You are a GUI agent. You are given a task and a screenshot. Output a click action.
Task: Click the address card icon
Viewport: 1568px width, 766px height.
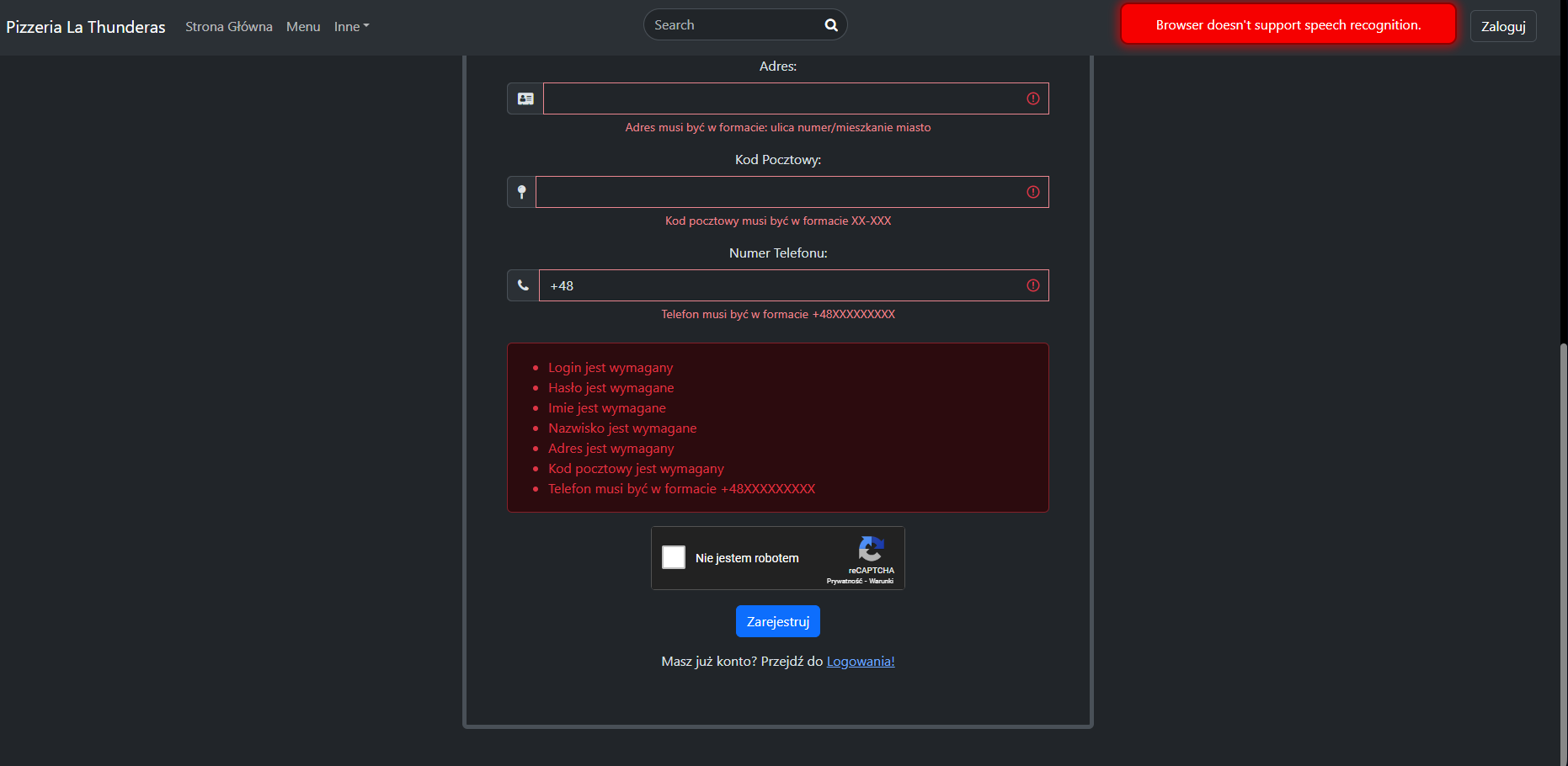pyautogui.click(x=525, y=98)
